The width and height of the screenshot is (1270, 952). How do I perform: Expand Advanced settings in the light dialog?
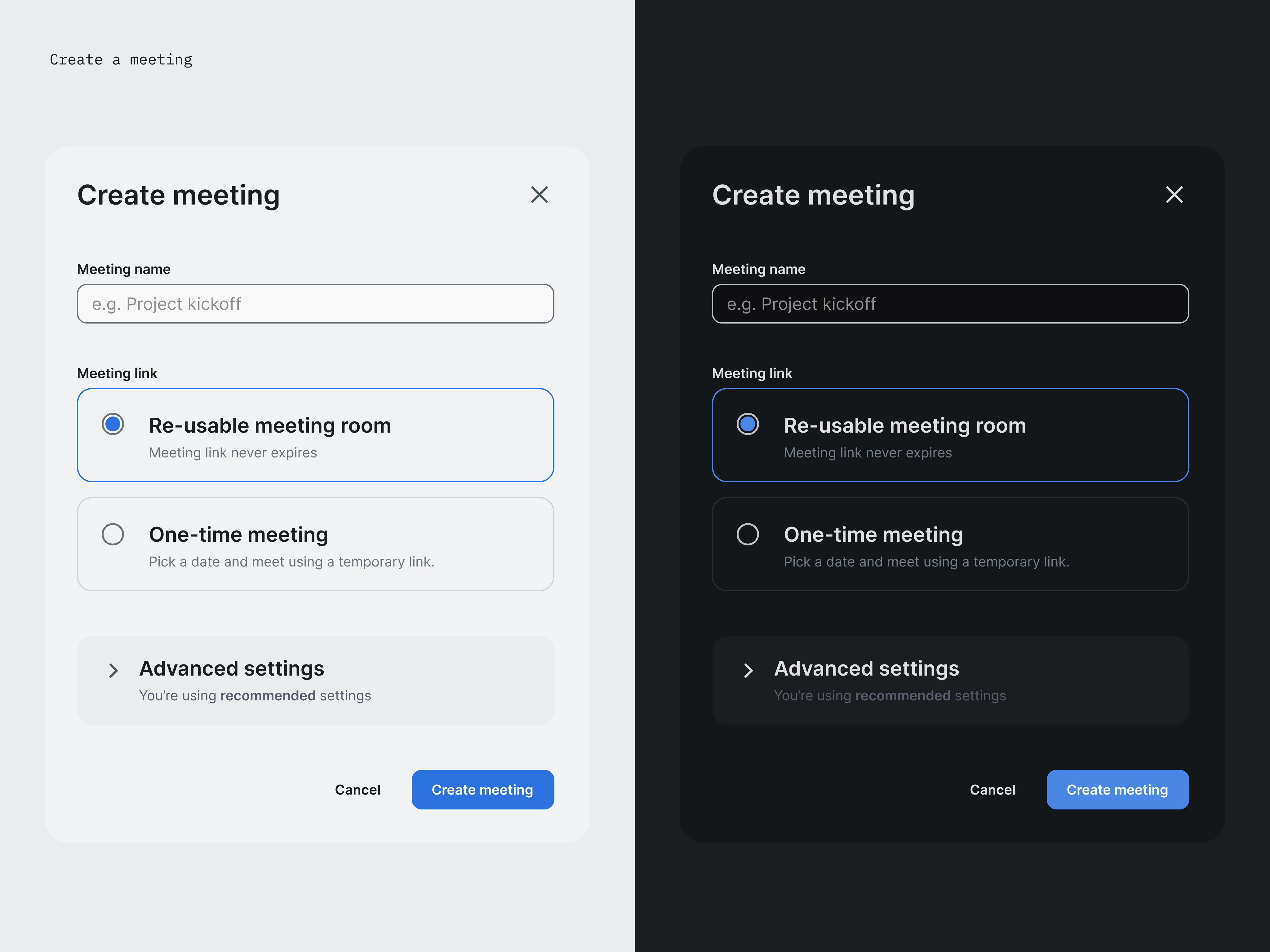click(315, 680)
